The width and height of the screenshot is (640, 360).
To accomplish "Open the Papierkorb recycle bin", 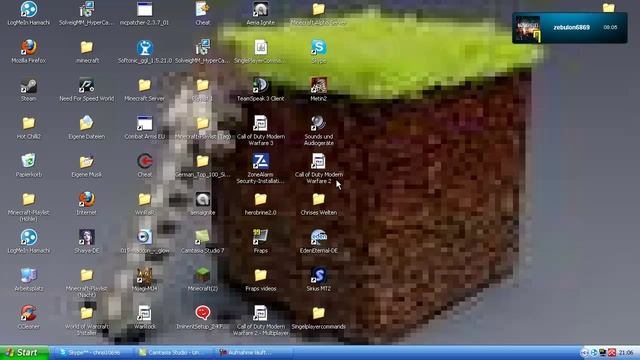I will (x=29, y=161).
